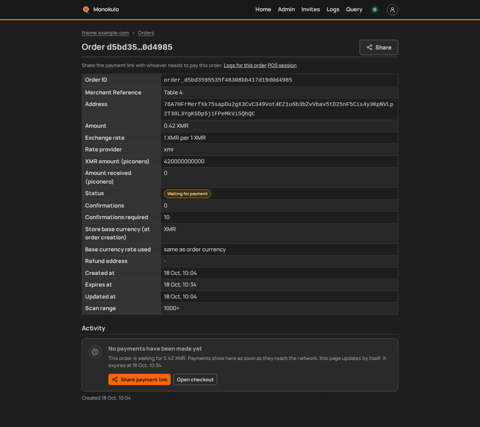480x427 pixels.
Task: Click the Monokulo logo icon
Action: tap(86, 9)
